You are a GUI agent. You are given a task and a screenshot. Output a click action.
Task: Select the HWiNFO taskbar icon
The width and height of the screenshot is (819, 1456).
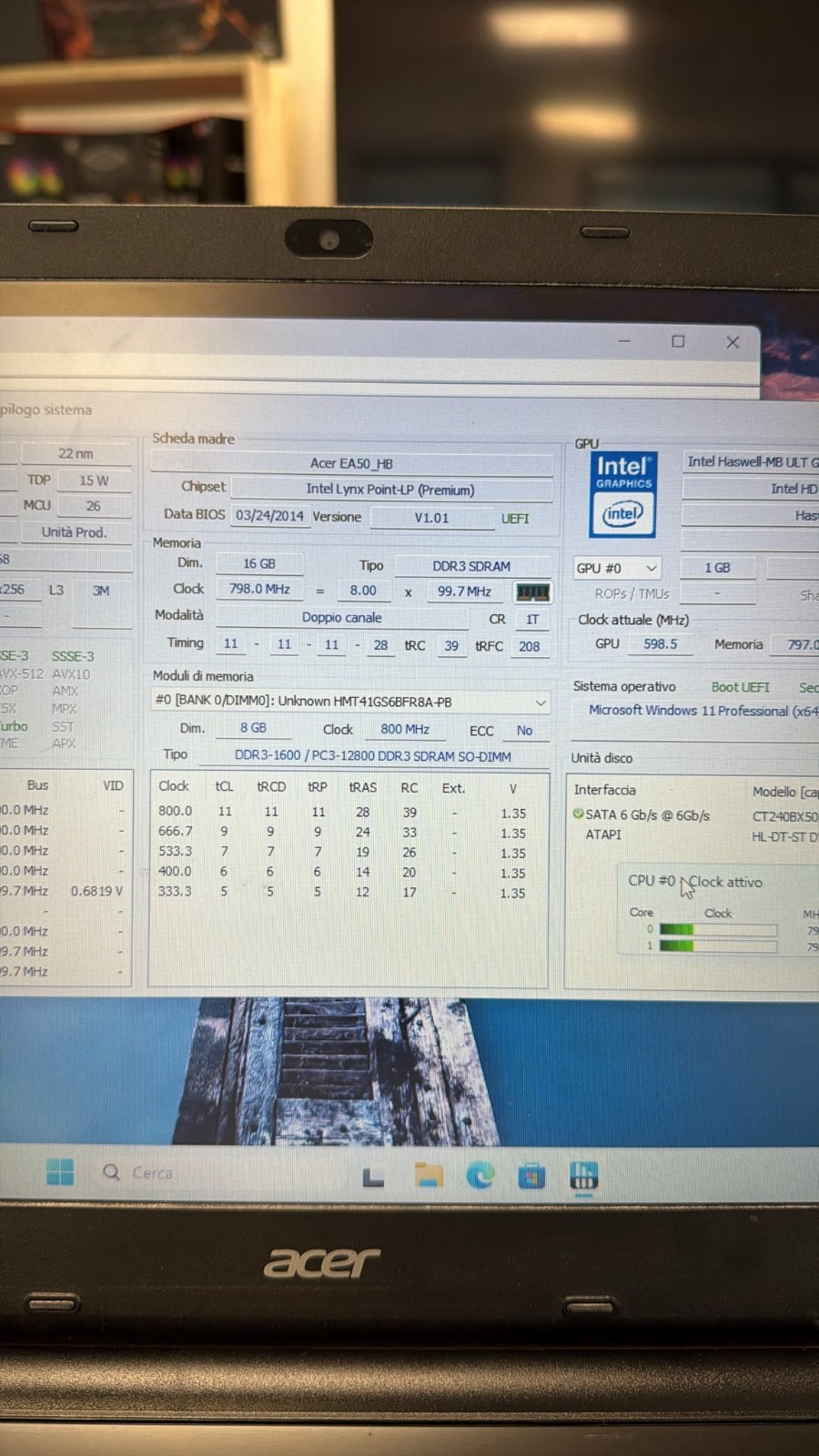tap(583, 1176)
